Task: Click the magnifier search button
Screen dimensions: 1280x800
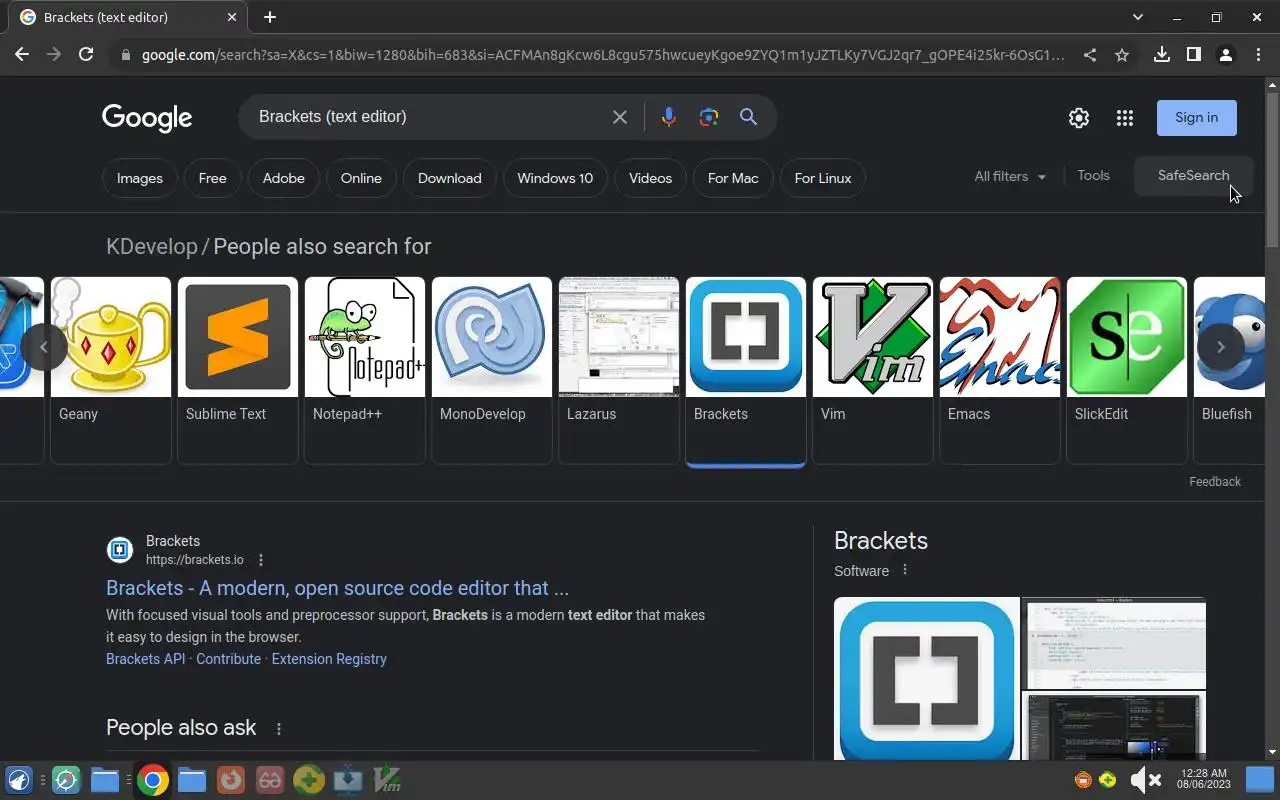Action: pyautogui.click(x=748, y=117)
